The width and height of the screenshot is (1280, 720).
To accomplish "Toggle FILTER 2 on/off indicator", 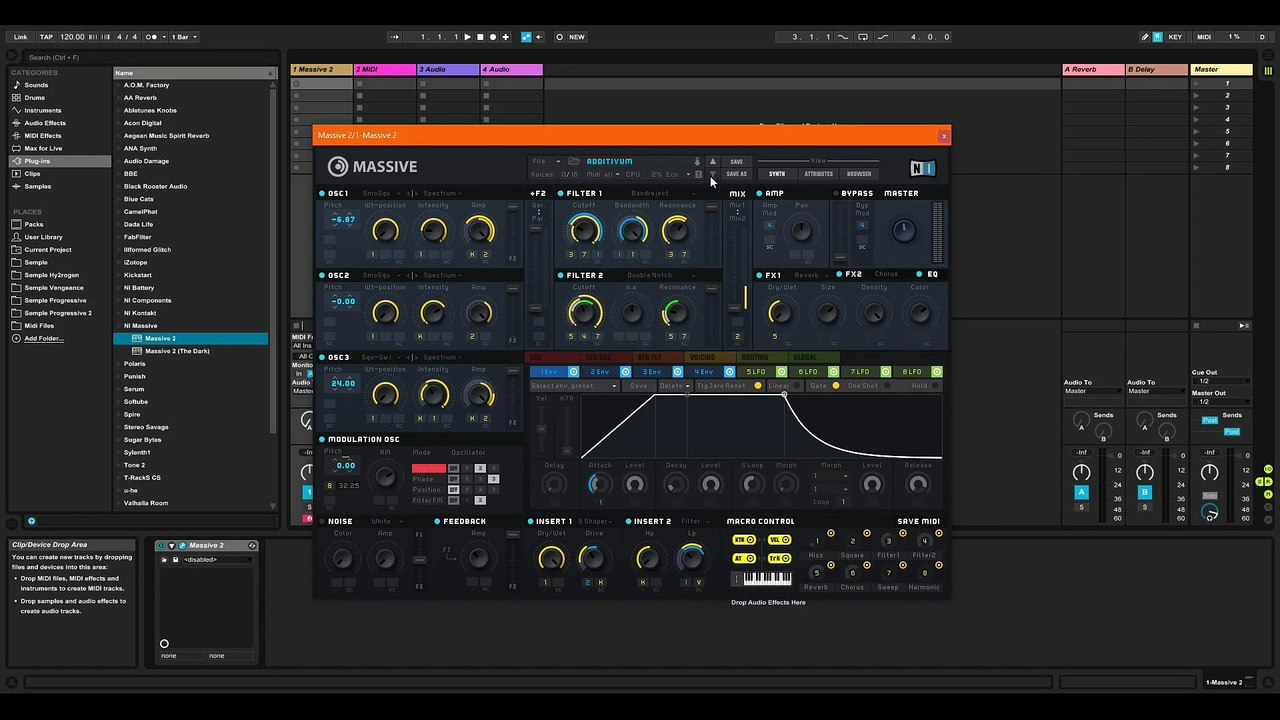I will pos(561,275).
